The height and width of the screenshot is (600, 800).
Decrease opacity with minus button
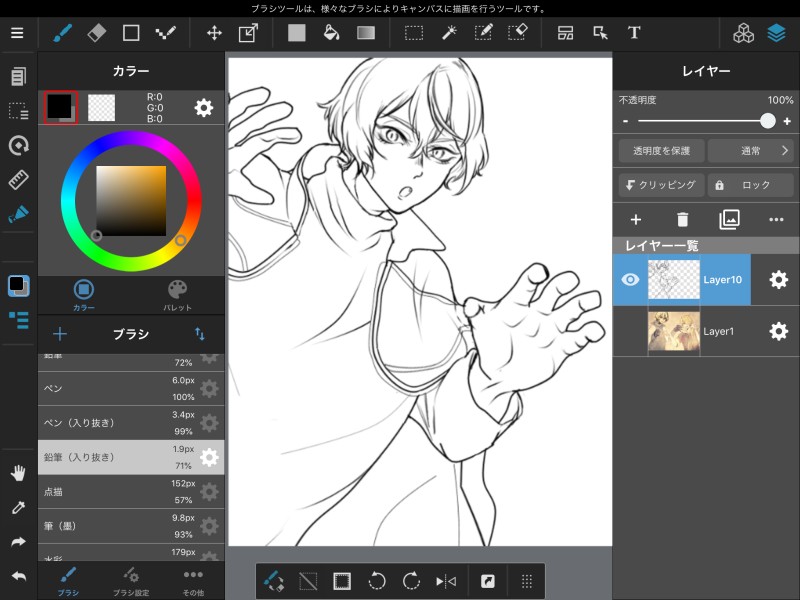click(626, 121)
